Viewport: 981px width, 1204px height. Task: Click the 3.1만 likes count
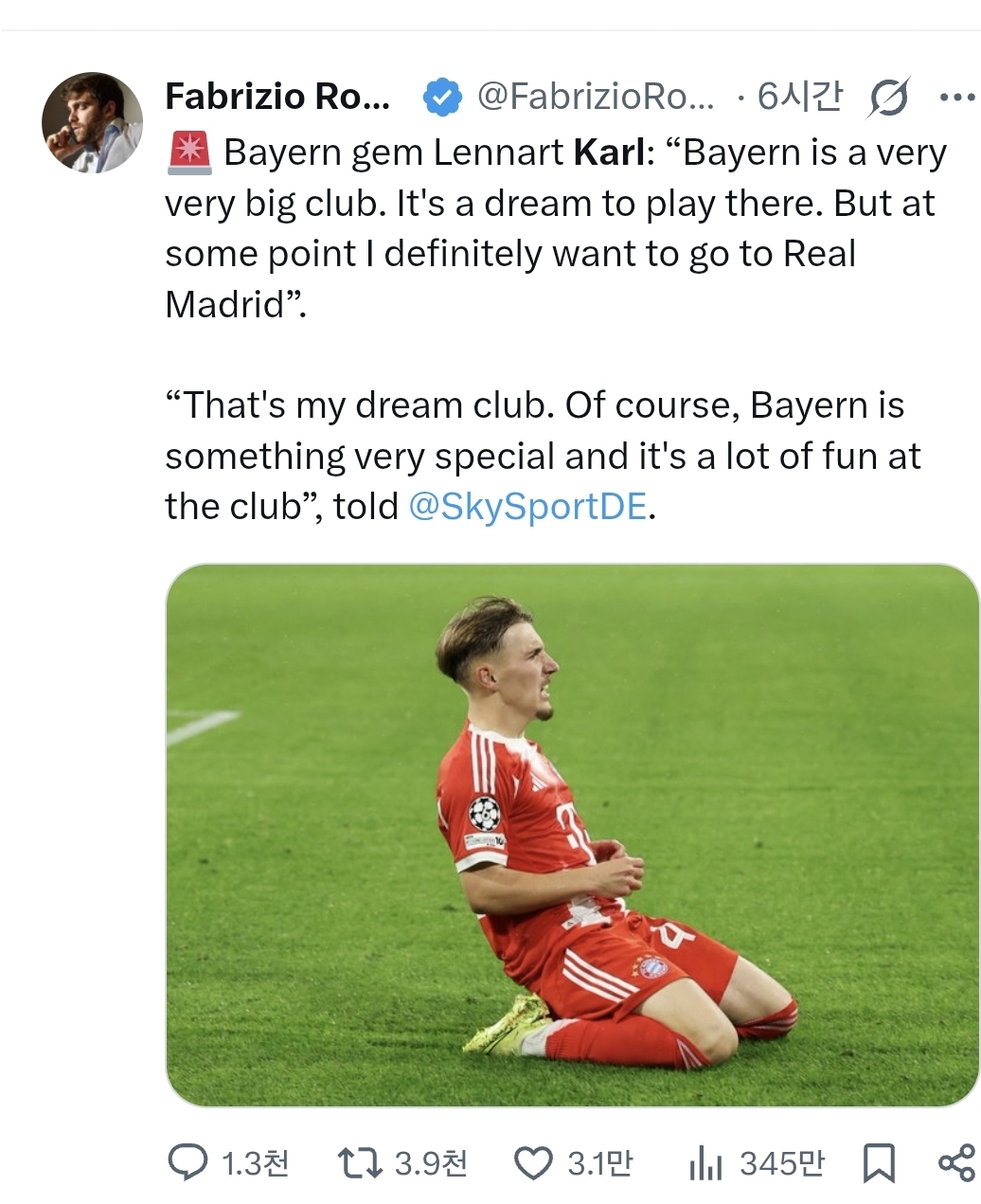[599, 1162]
